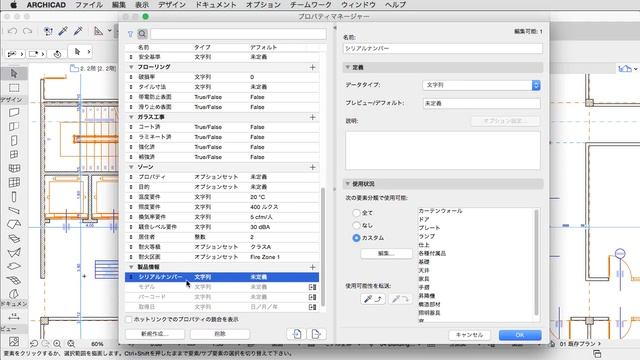Click the OK button

[520, 335]
